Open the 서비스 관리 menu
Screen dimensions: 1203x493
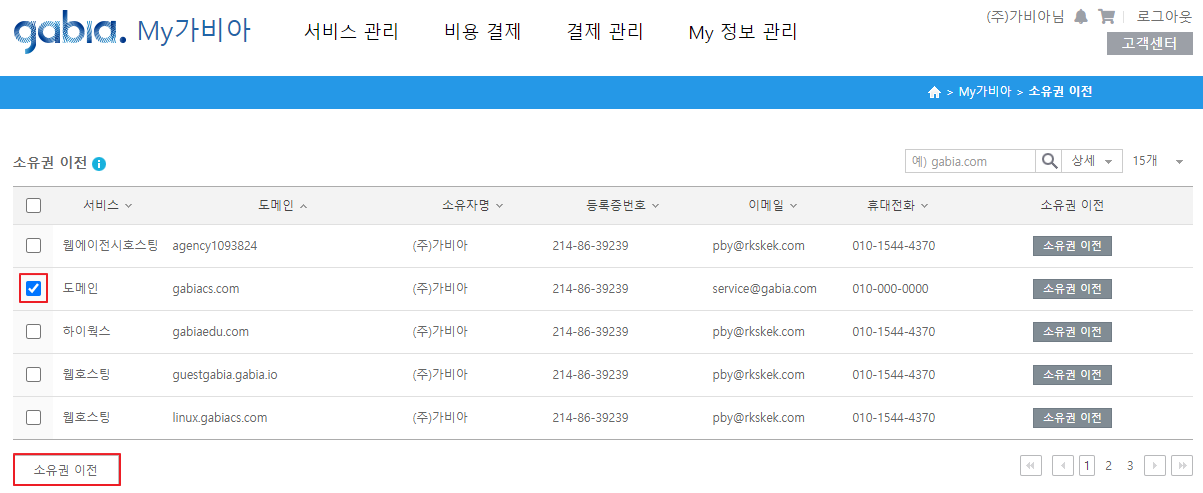tap(351, 32)
